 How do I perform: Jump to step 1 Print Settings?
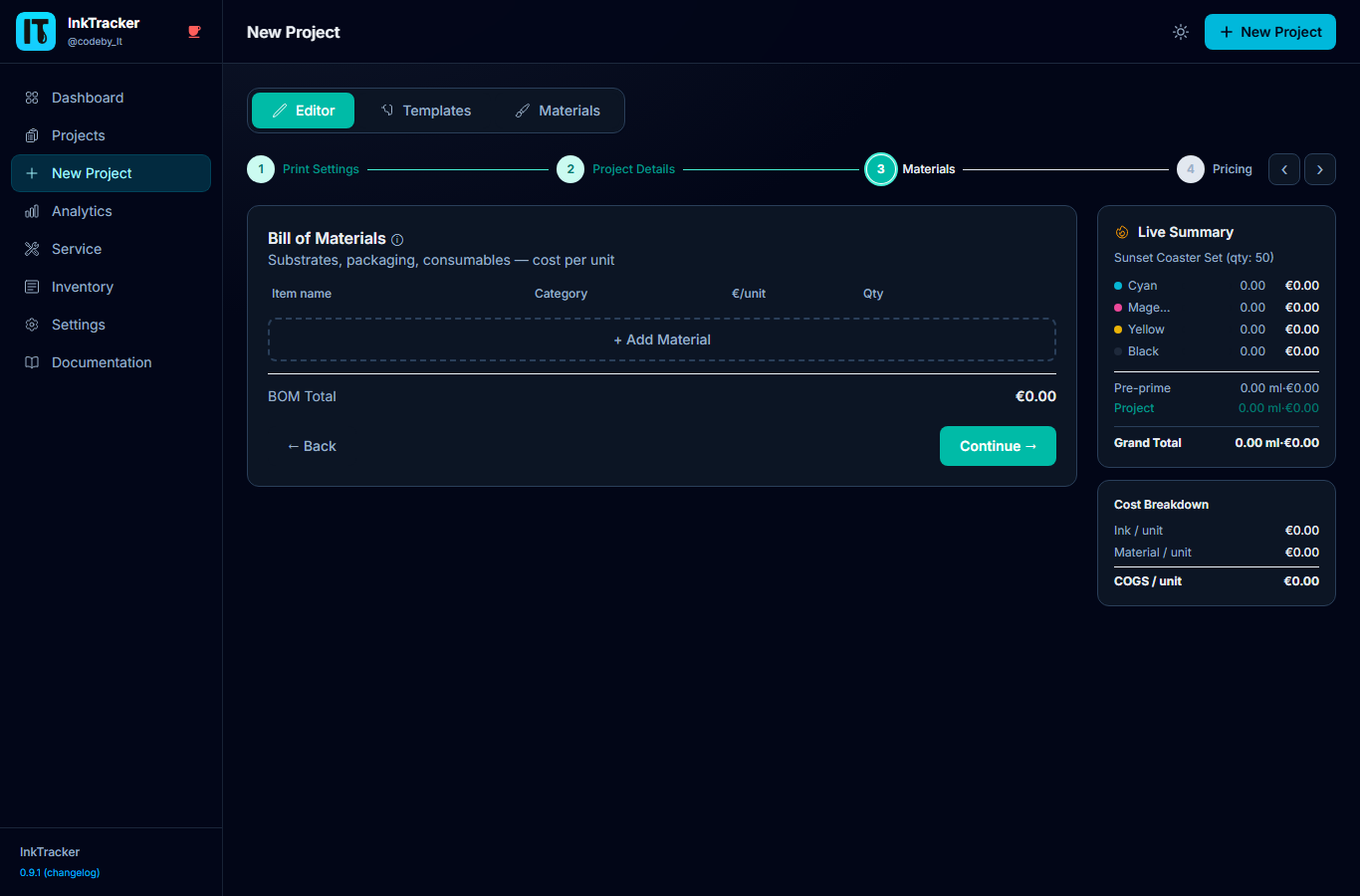coord(304,169)
